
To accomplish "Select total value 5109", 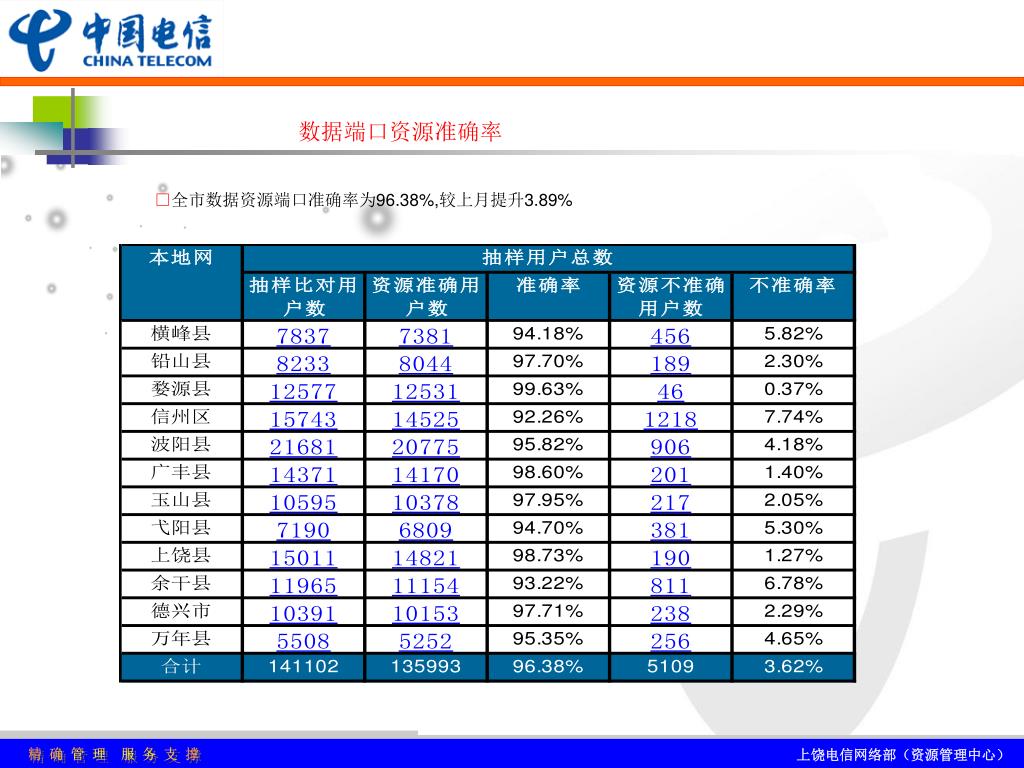I will point(670,667).
